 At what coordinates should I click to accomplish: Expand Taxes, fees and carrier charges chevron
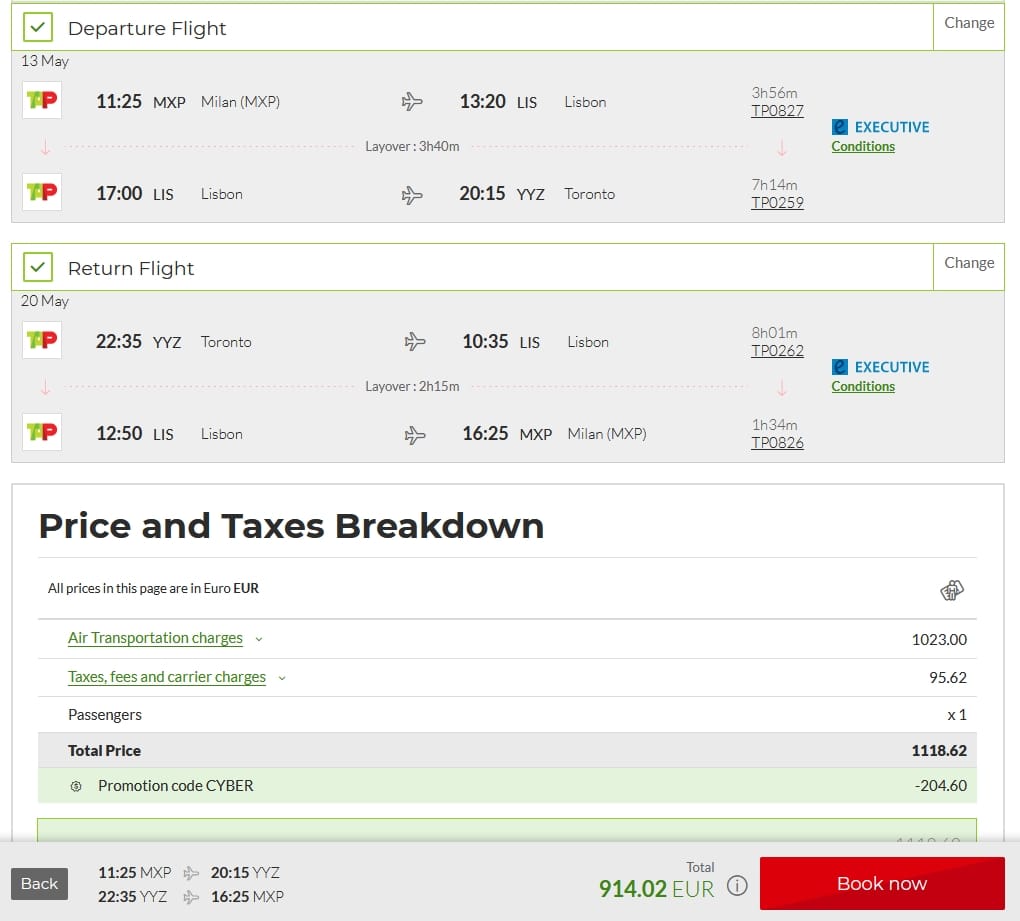282,678
